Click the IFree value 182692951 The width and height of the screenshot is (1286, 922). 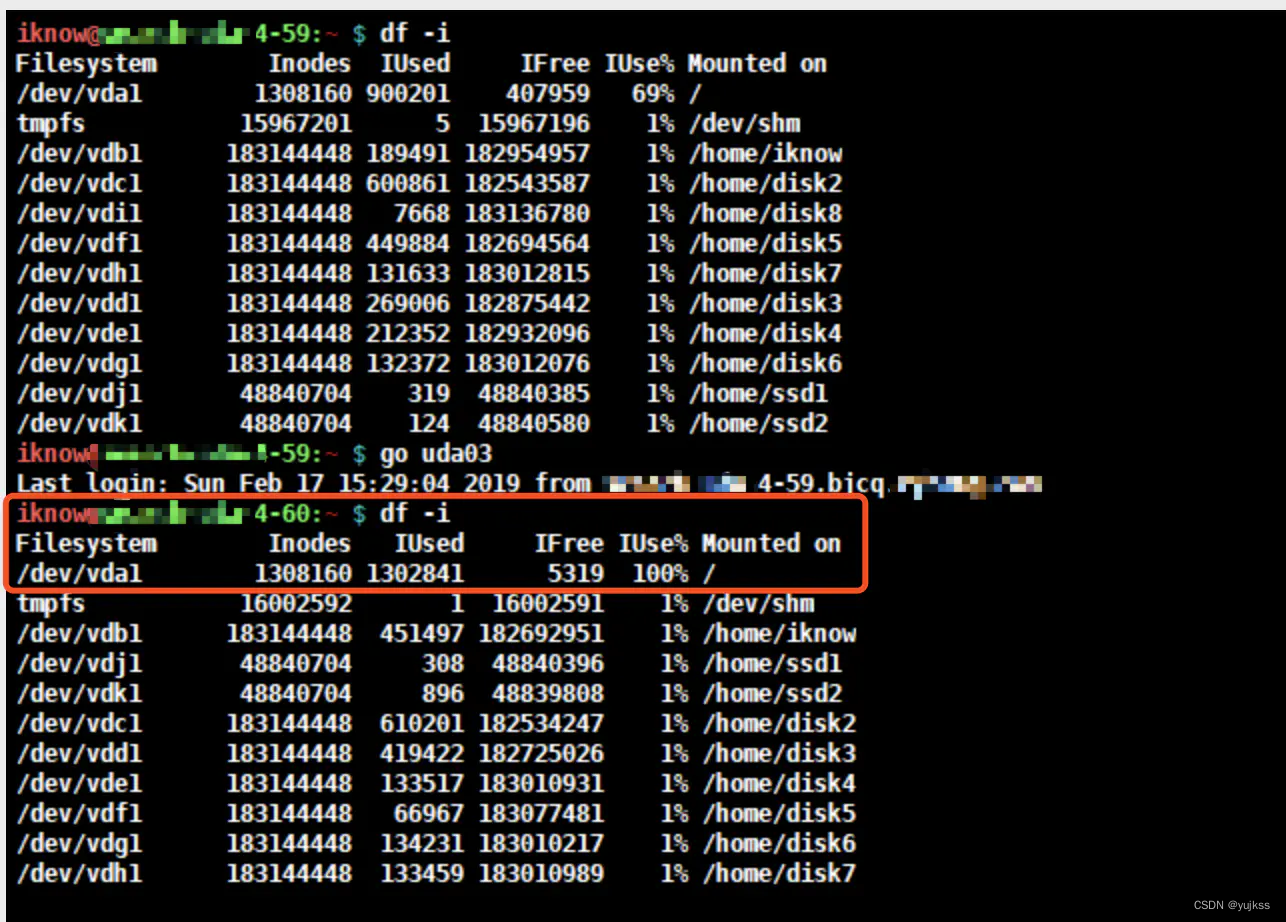tap(541, 634)
